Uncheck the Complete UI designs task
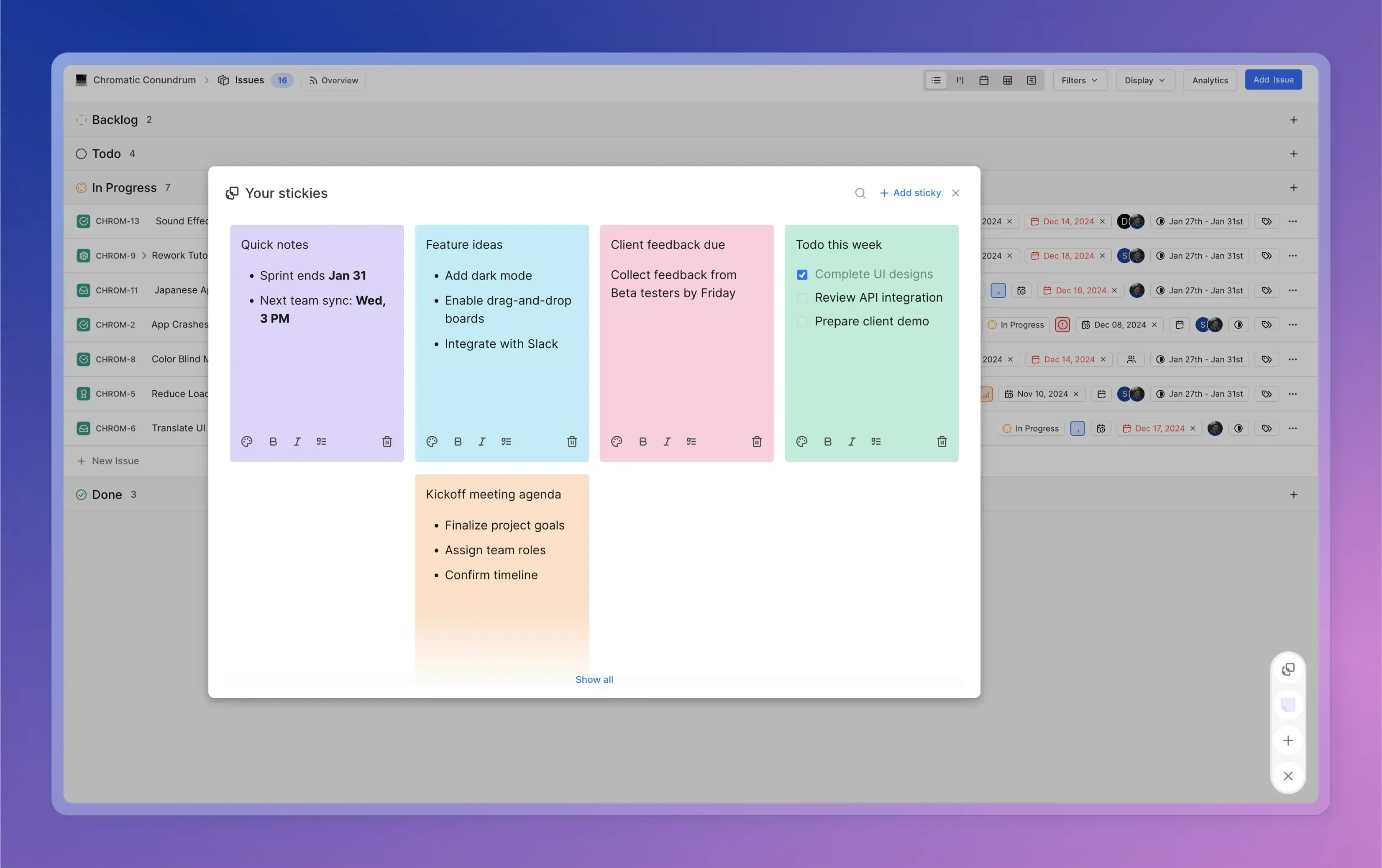Image resolution: width=1382 pixels, height=868 pixels. coord(802,274)
